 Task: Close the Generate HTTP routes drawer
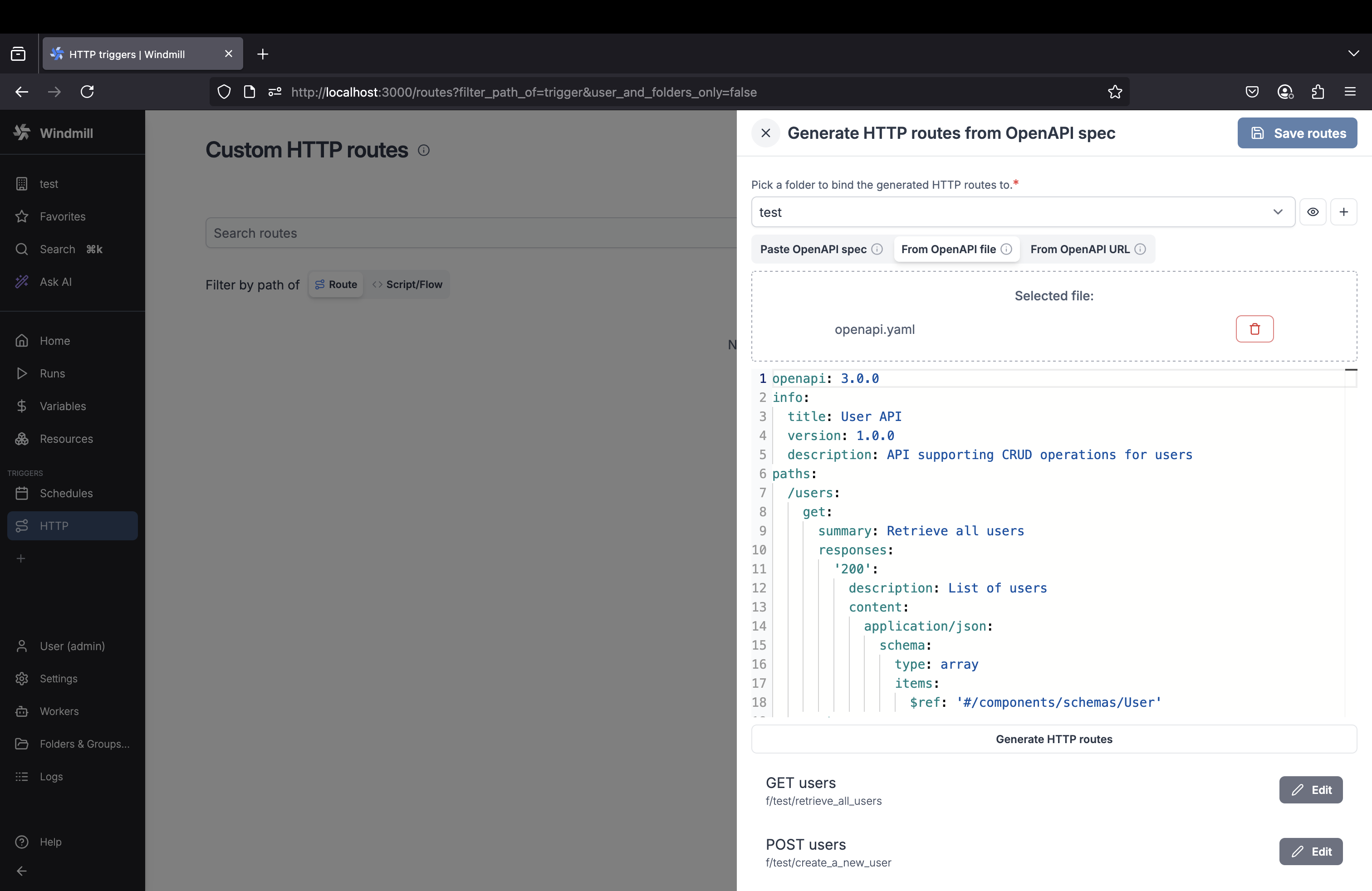[765, 133]
